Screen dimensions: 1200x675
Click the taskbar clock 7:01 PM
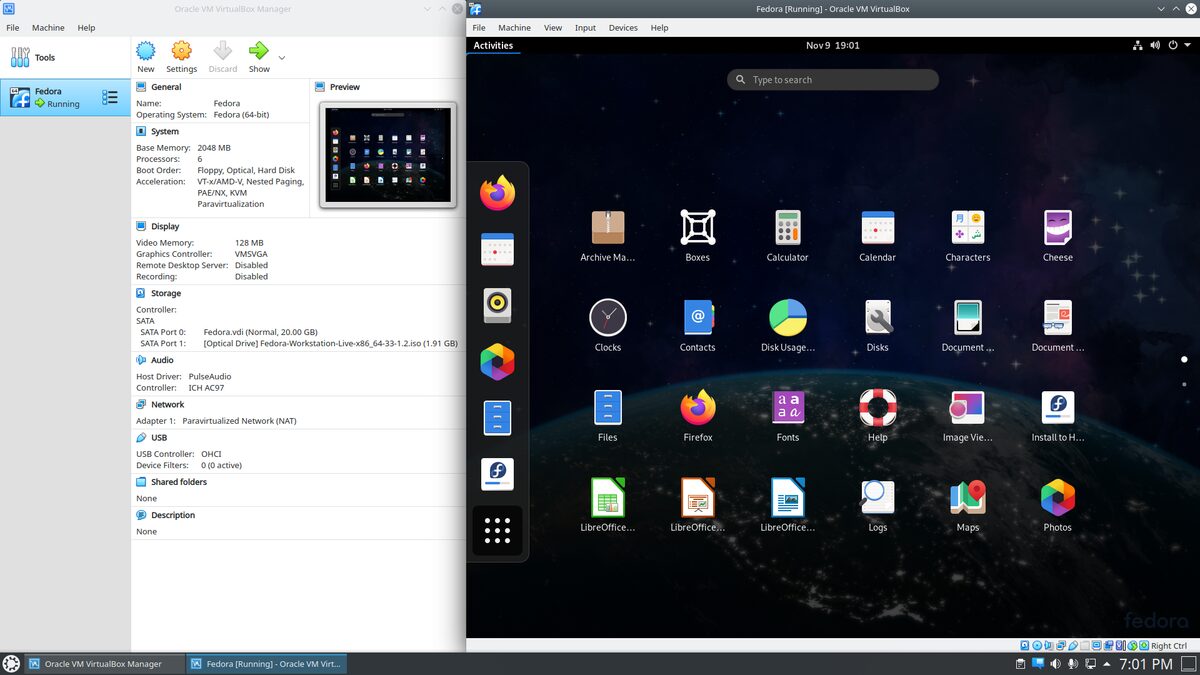pos(1146,664)
